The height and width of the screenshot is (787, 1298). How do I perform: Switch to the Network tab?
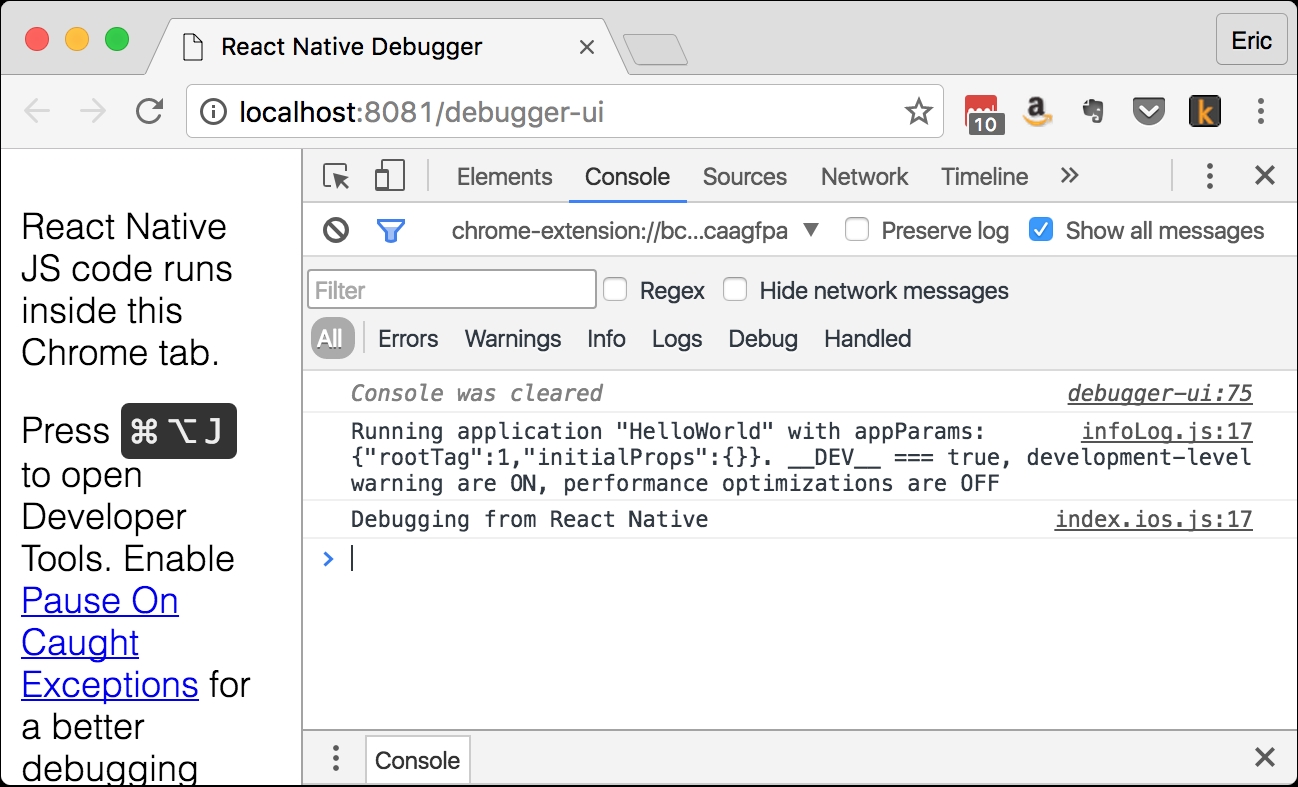coord(864,177)
